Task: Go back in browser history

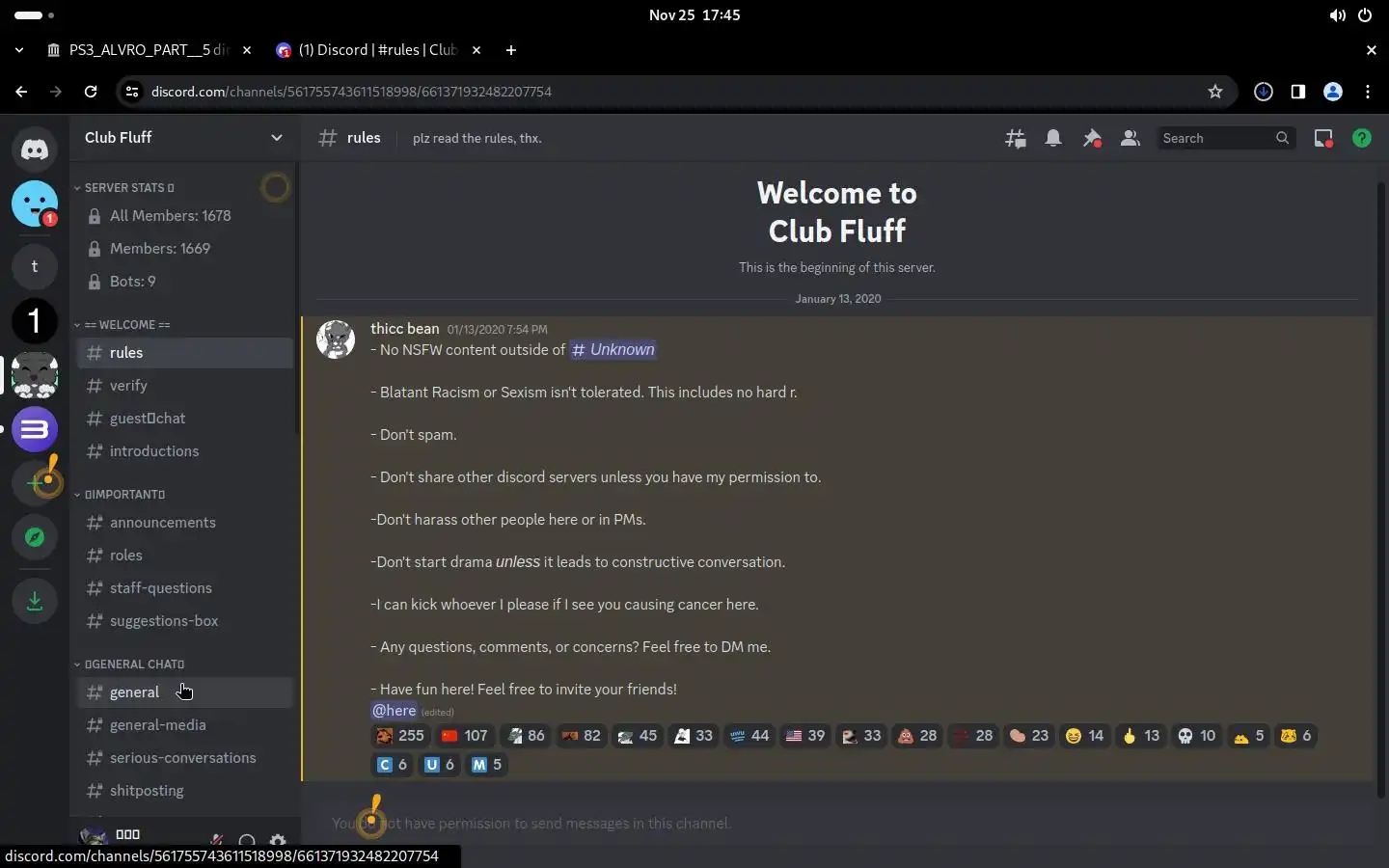Action: [x=21, y=92]
